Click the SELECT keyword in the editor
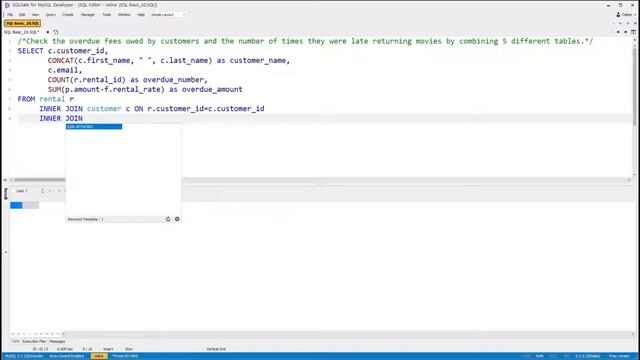The image size is (640, 360). click(30, 51)
